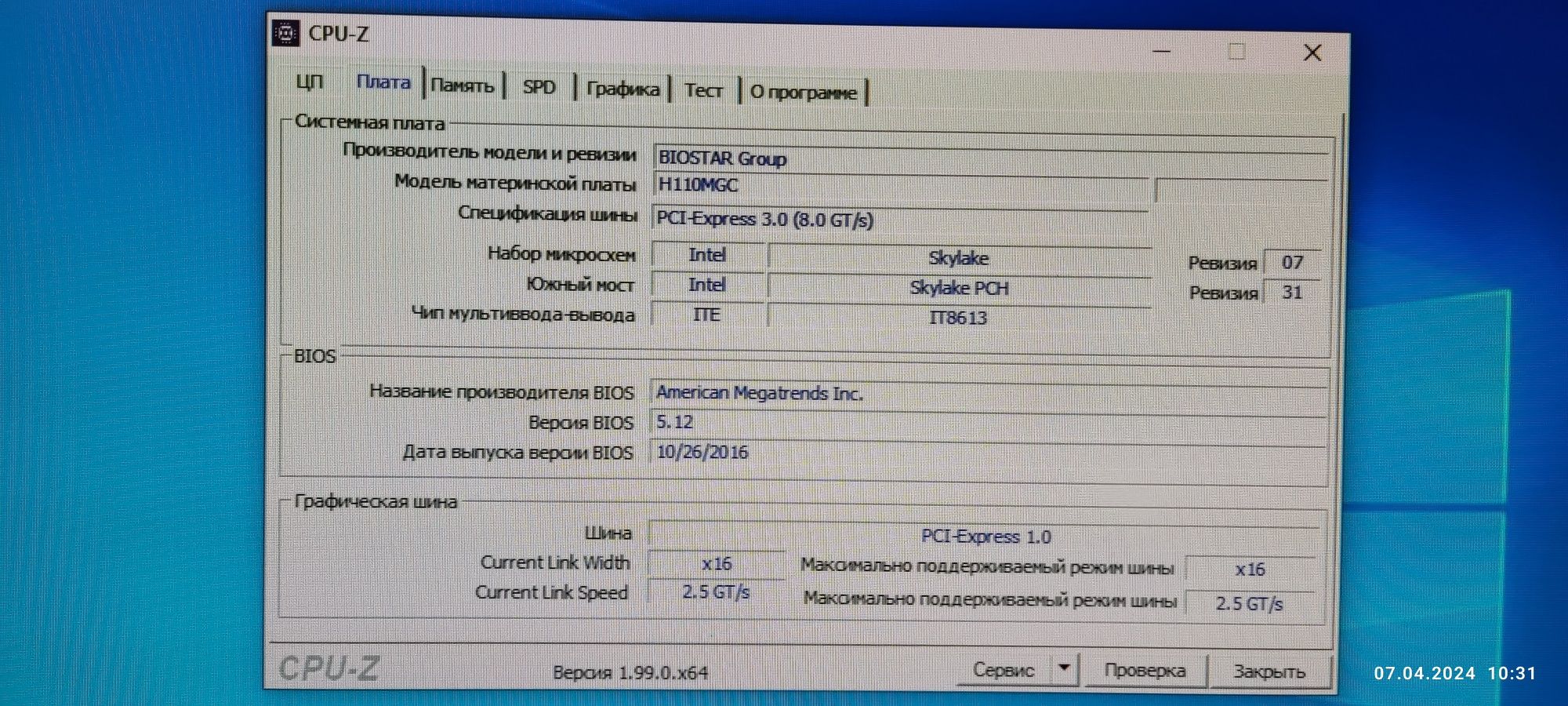
Task: Click the Current Link Speed 2.5 GT/s value
Action: point(717,592)
